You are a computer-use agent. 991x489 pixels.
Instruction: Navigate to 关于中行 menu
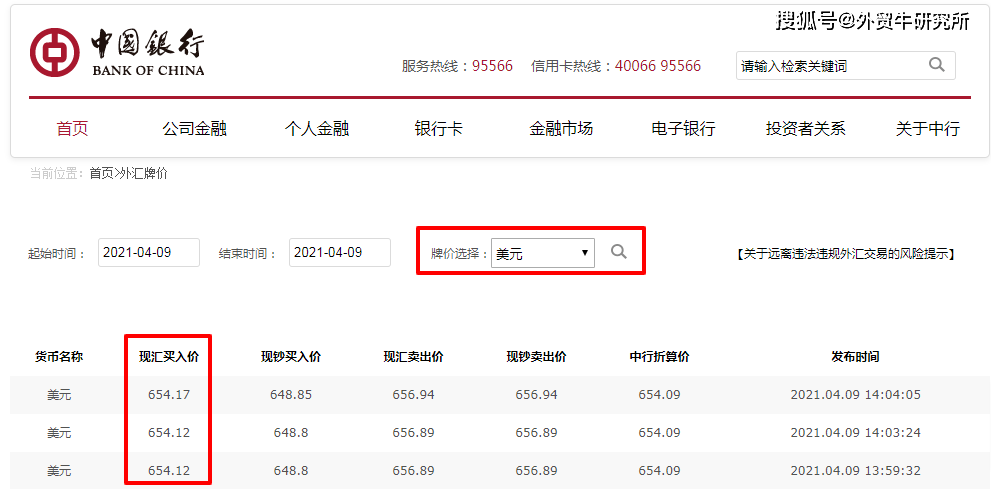point(927,128)
